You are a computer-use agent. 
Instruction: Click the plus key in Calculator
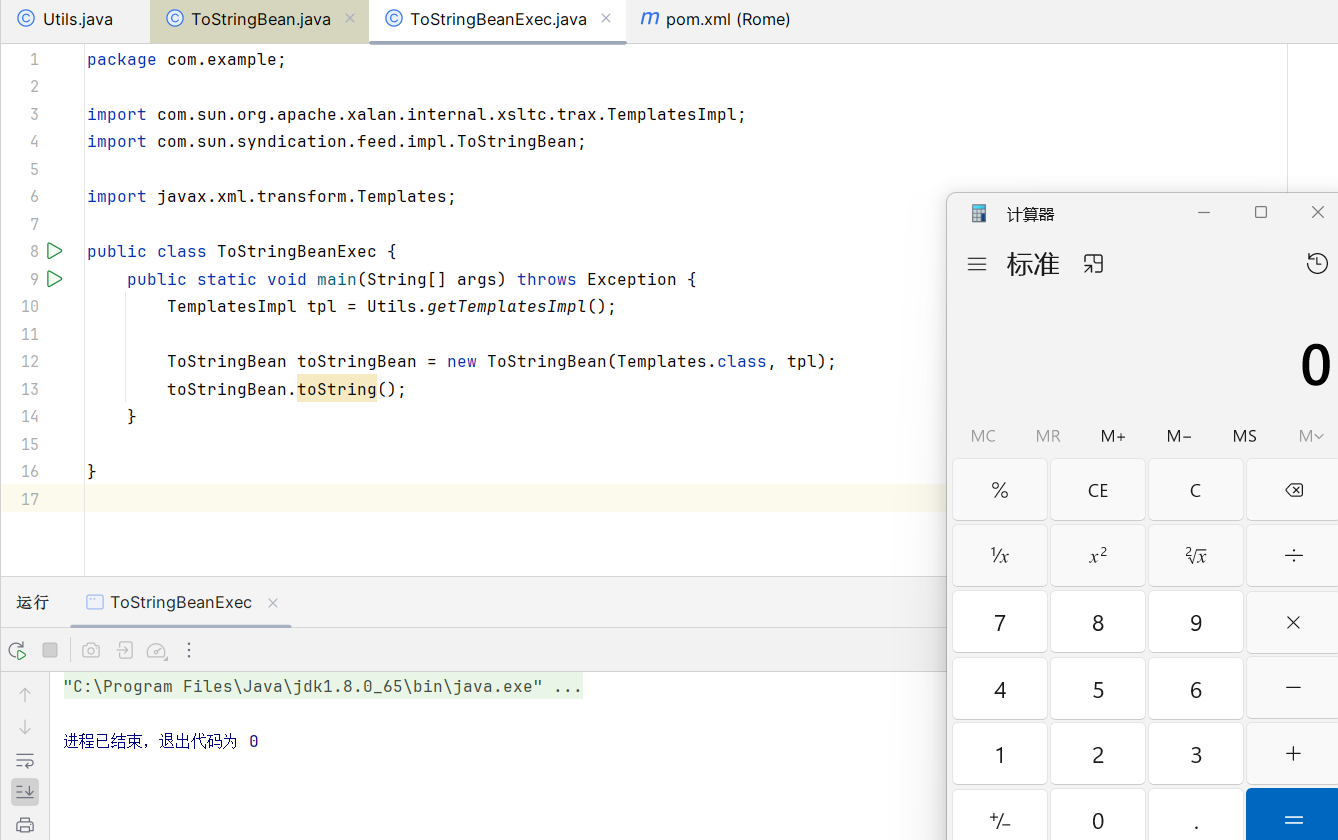[1293, 754]
